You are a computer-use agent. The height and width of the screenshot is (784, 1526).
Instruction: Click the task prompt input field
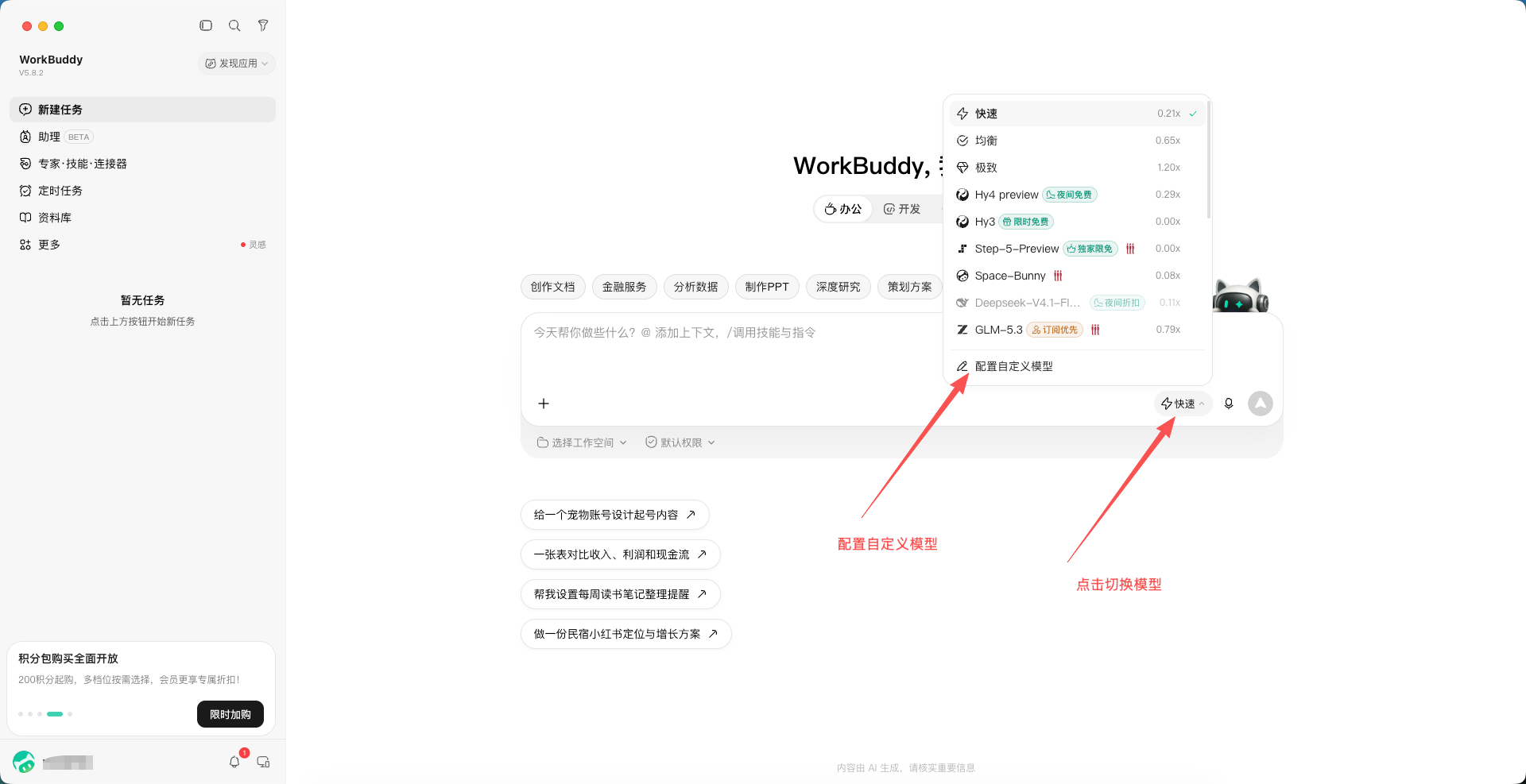(731, 350)
